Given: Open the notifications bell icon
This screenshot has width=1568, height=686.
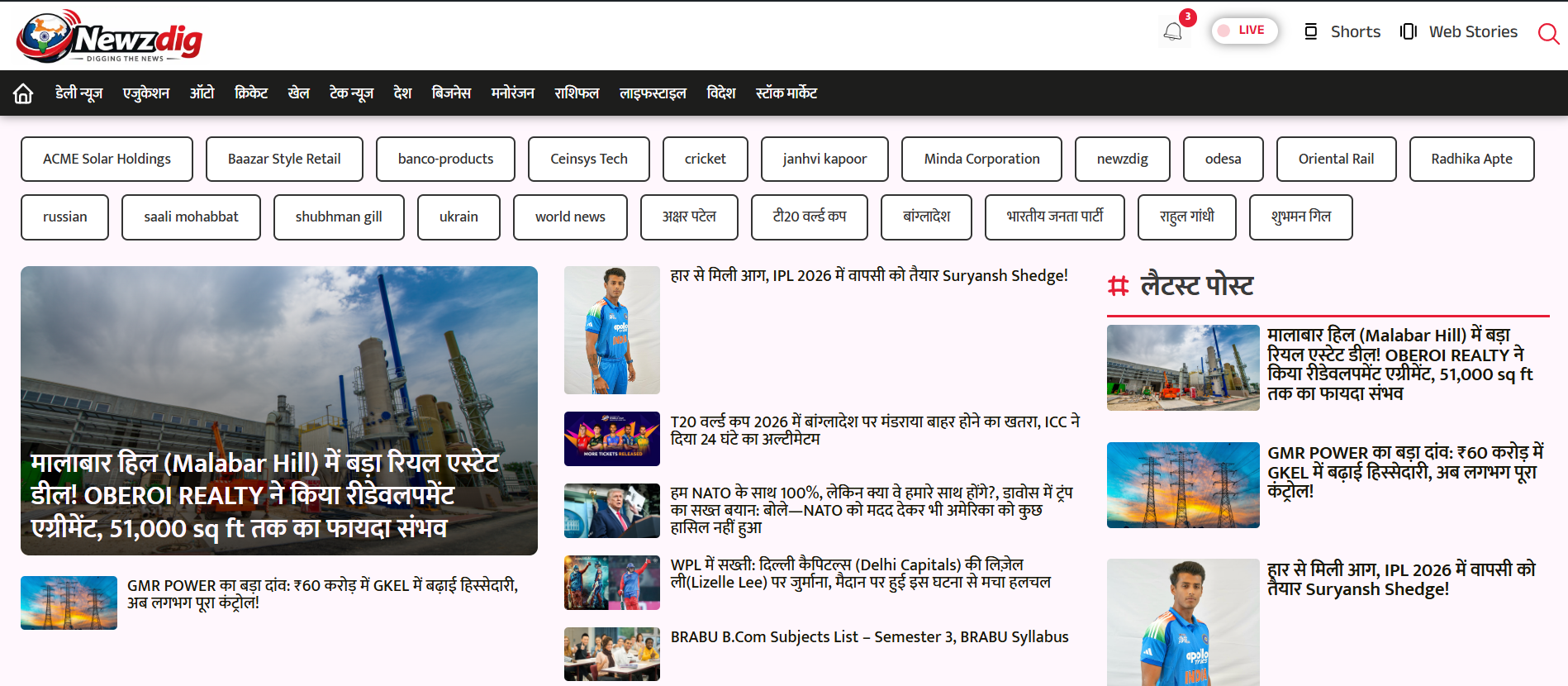Looking at the screenshot, I should 1172,32.
